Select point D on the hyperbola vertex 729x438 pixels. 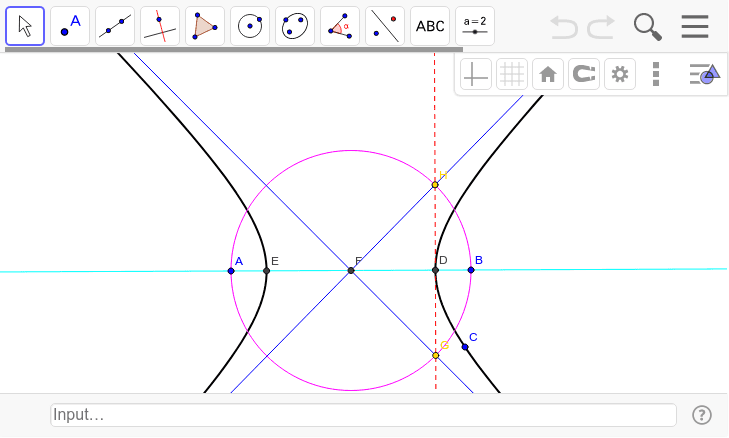[x=435, y=270]
